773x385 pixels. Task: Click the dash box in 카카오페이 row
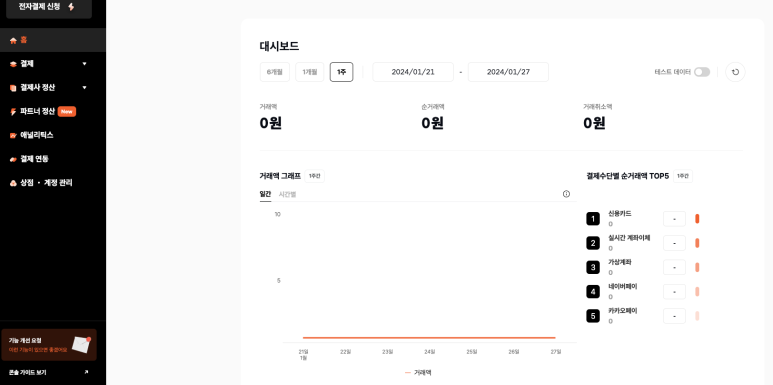[674, 316]
